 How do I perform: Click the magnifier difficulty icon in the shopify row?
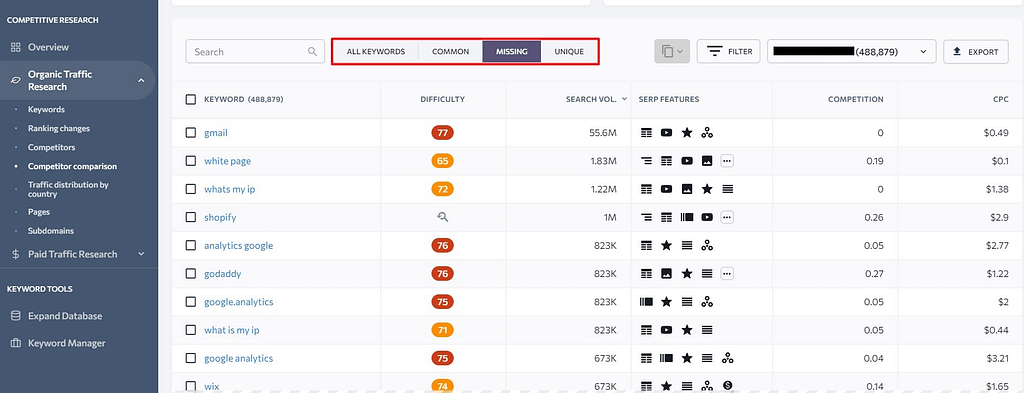point(443,217)
